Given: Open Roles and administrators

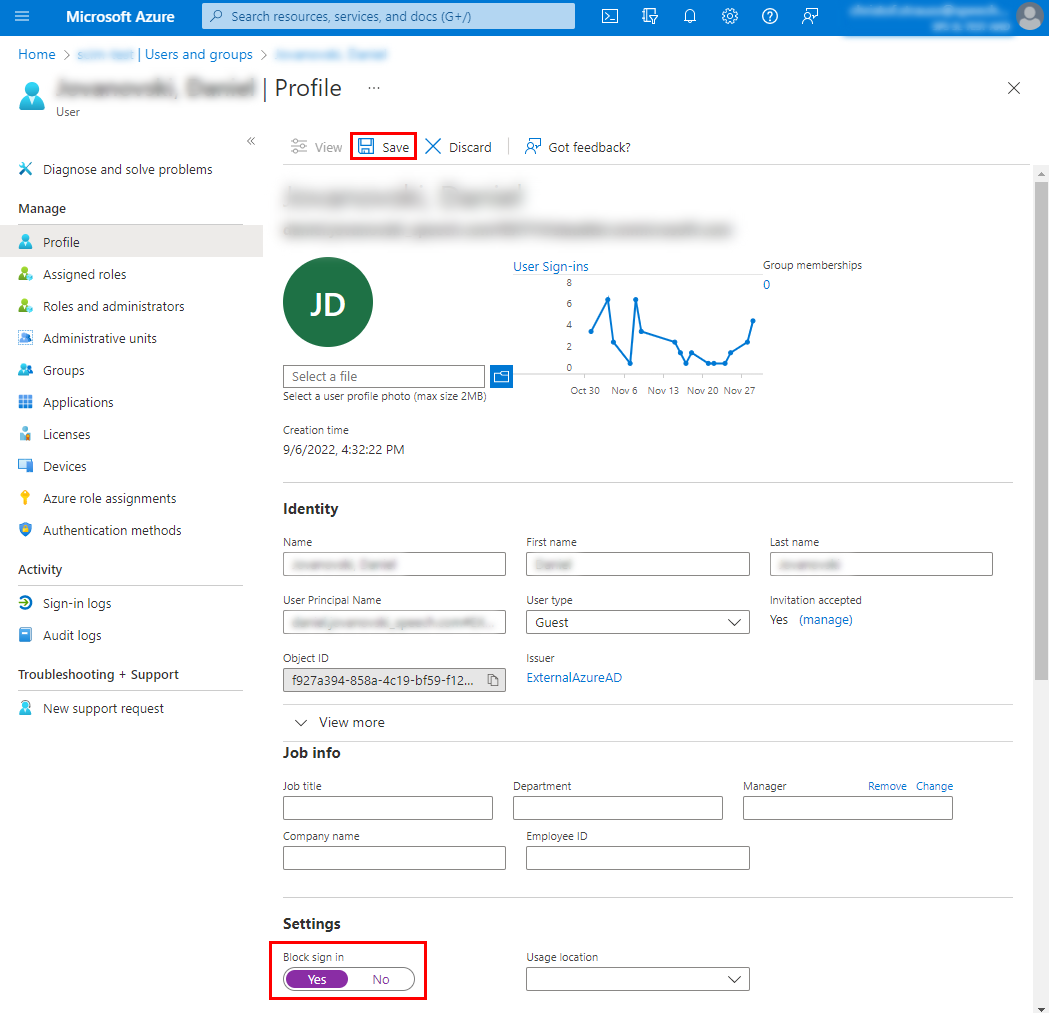Looking at the screenshot, I should [113, 306].
